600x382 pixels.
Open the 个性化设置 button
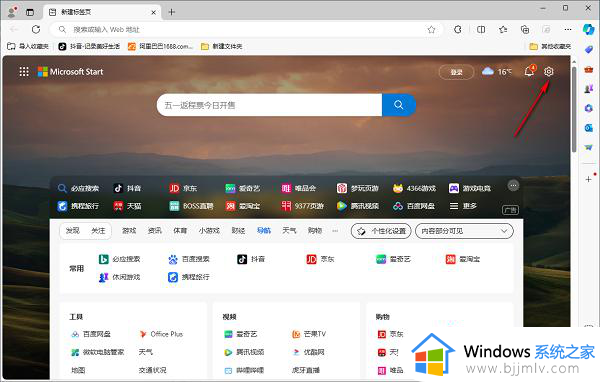tap(381, 231)
